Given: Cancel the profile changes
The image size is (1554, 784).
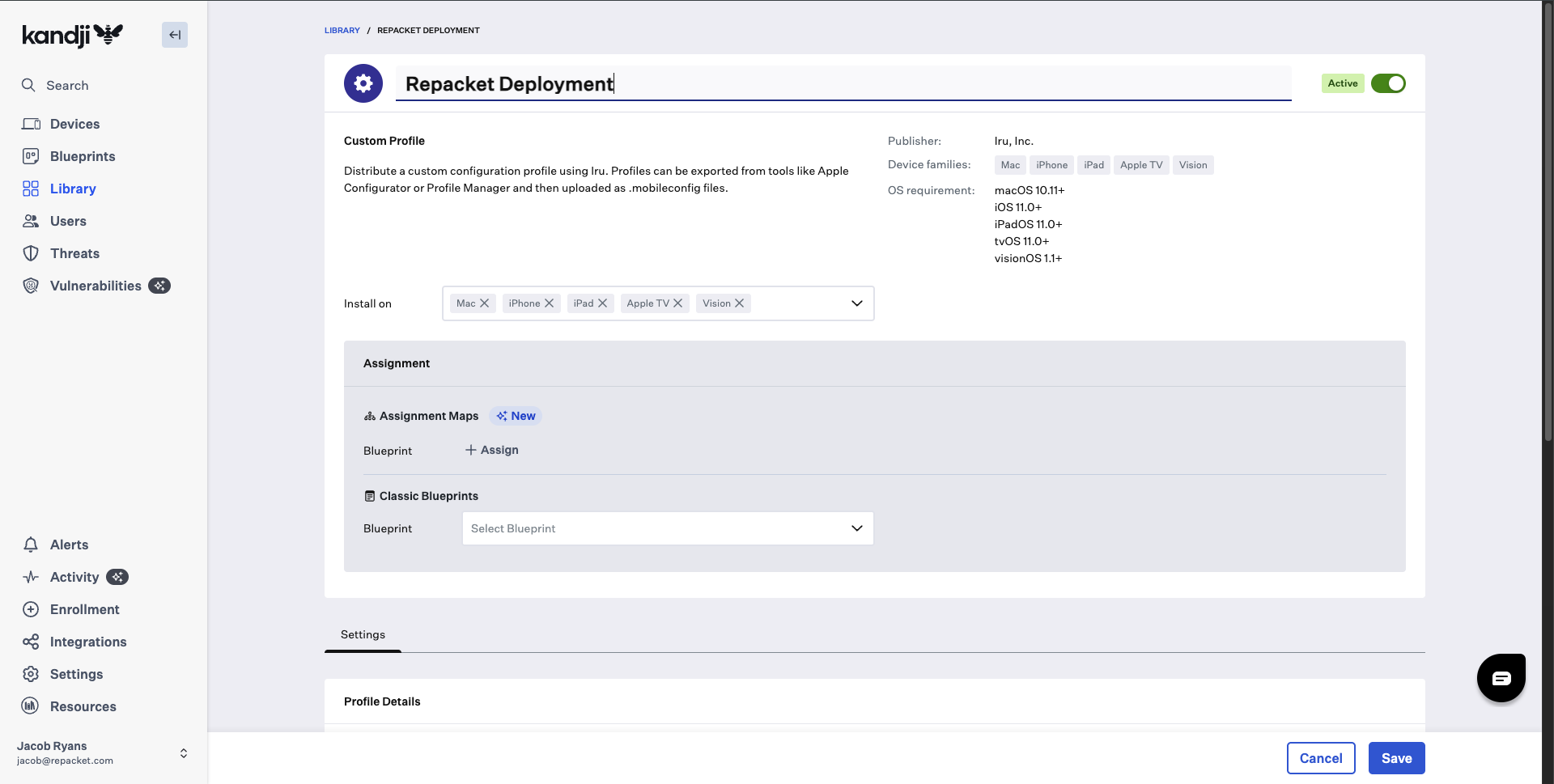Looking at the screenshot, I should [x=1321, y=758].
